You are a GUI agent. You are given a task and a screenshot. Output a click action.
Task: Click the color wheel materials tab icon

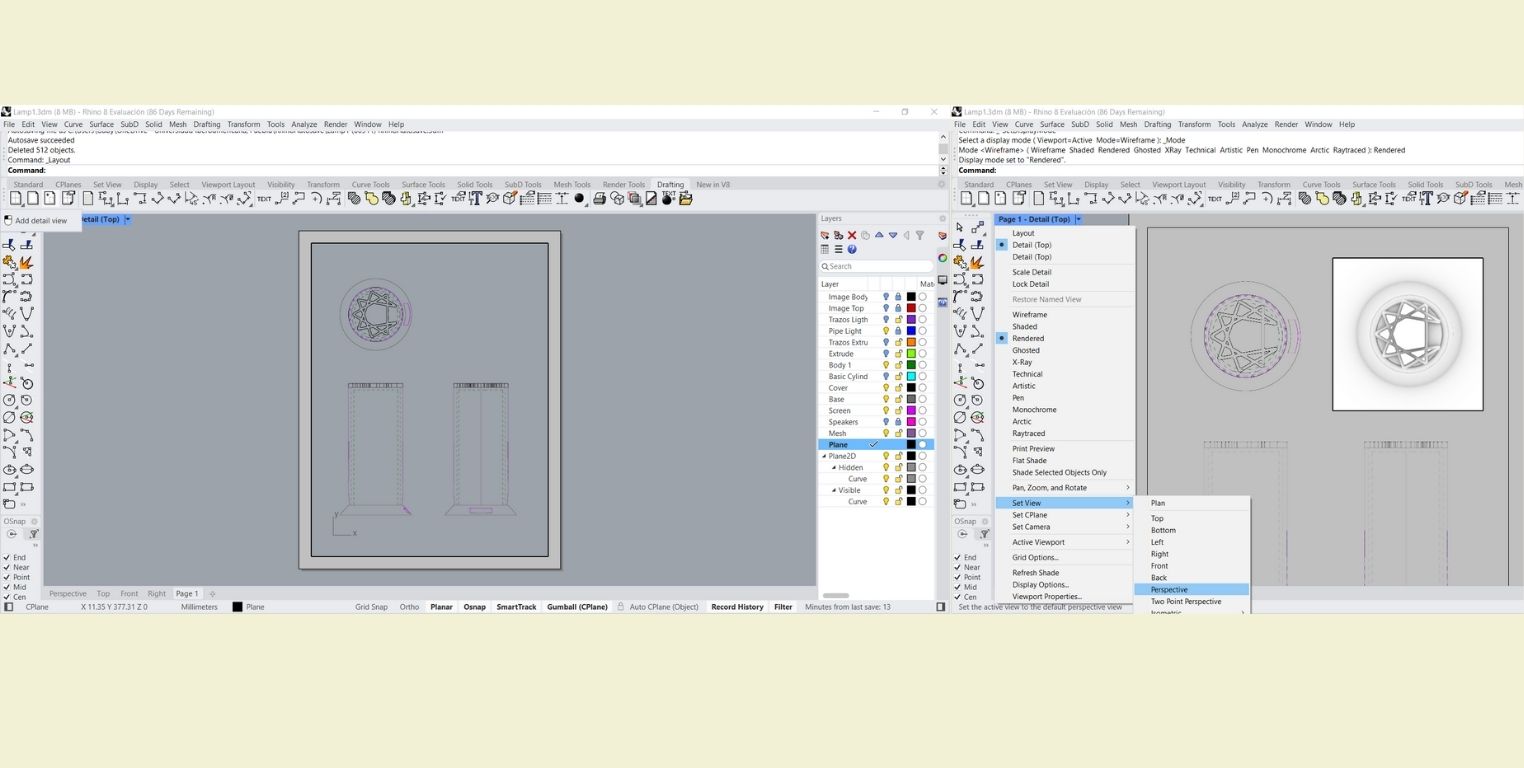point(942,258)
